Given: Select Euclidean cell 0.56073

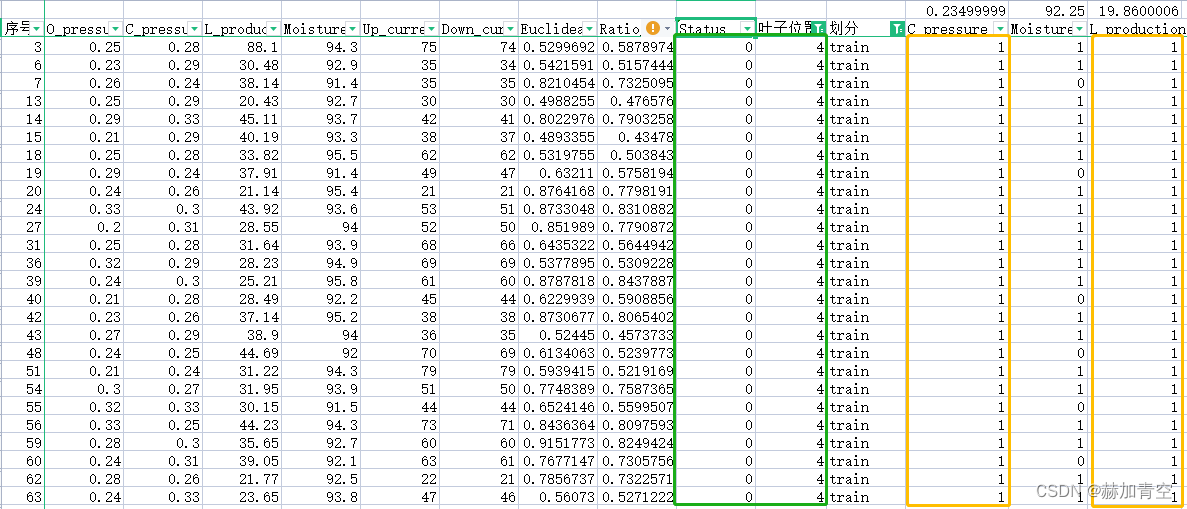Looking at the screenshot, I should 558,498.
